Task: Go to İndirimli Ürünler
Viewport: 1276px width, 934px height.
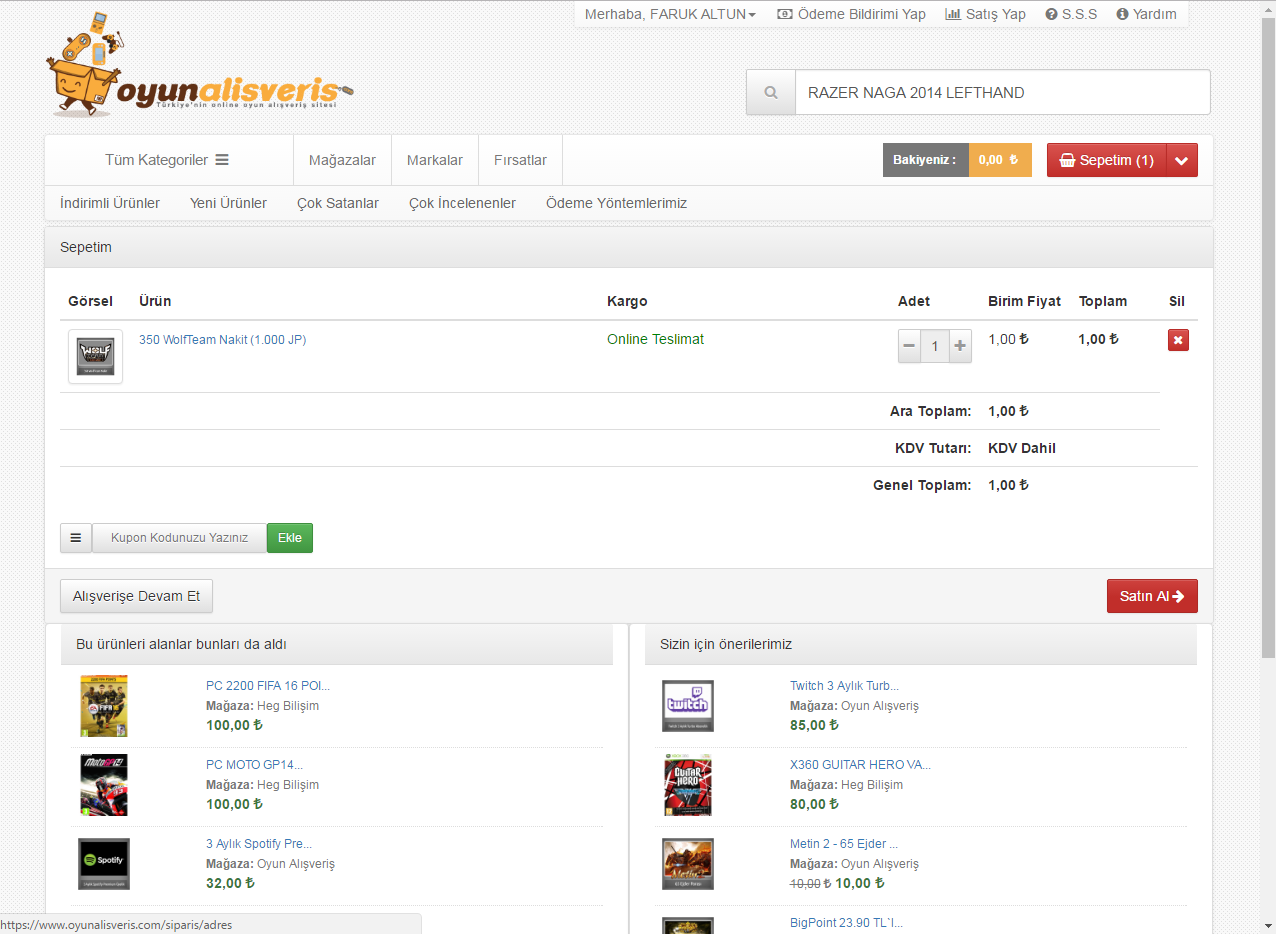Action: (x=110, y=203)
